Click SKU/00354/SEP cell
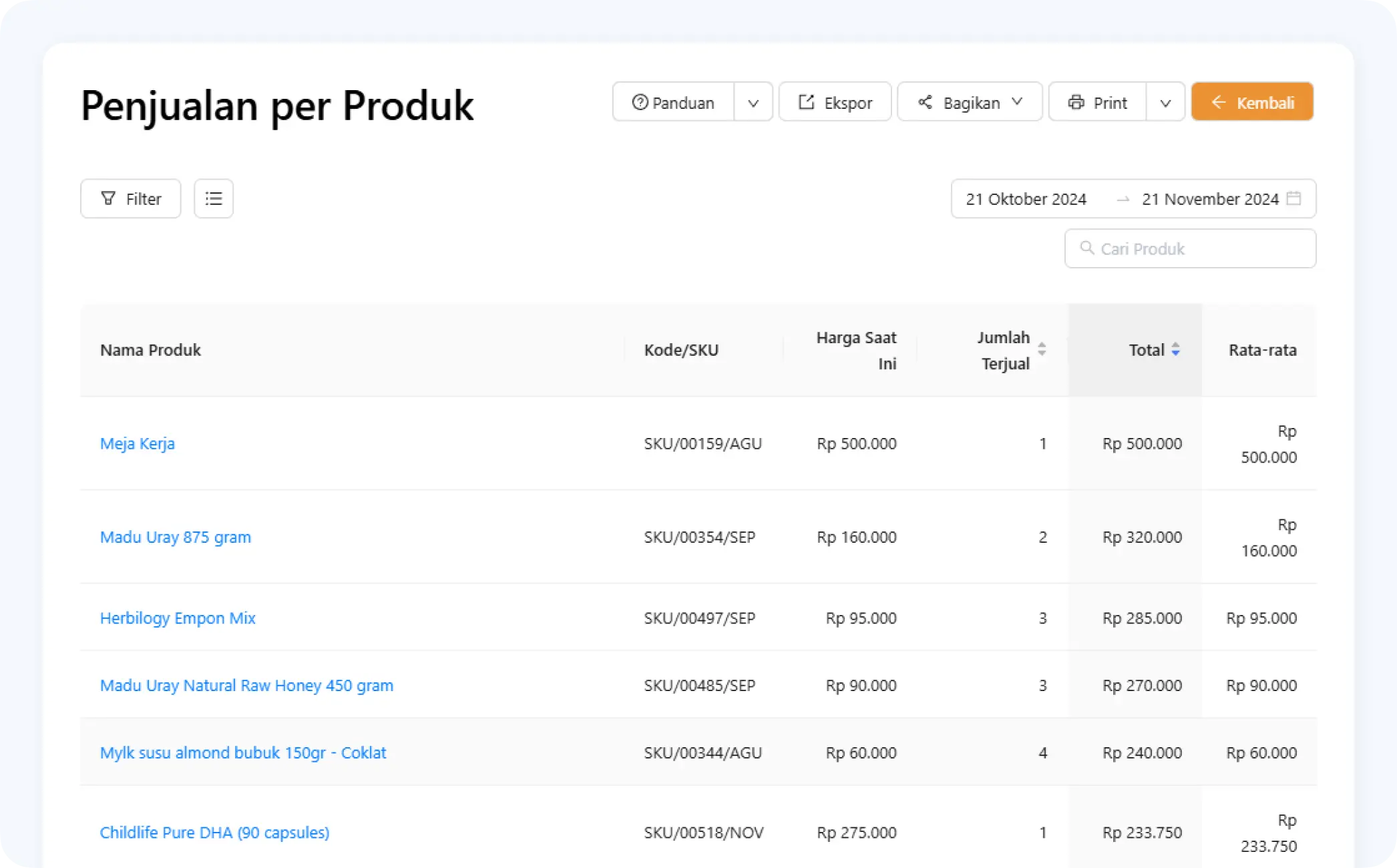The height and width of the screenshot is (868, 1397). coord(699,537)
